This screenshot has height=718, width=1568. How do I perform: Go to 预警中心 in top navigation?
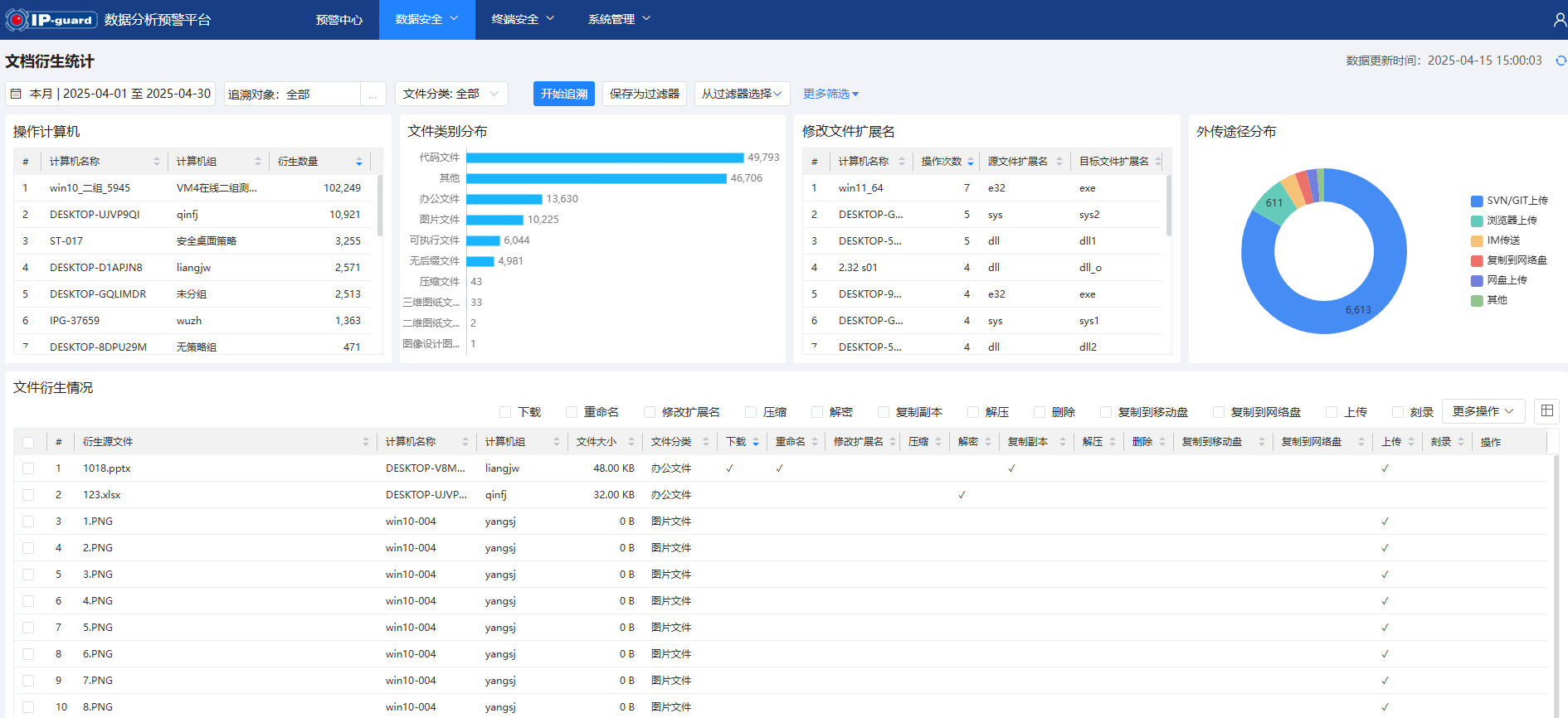point(339,19)
